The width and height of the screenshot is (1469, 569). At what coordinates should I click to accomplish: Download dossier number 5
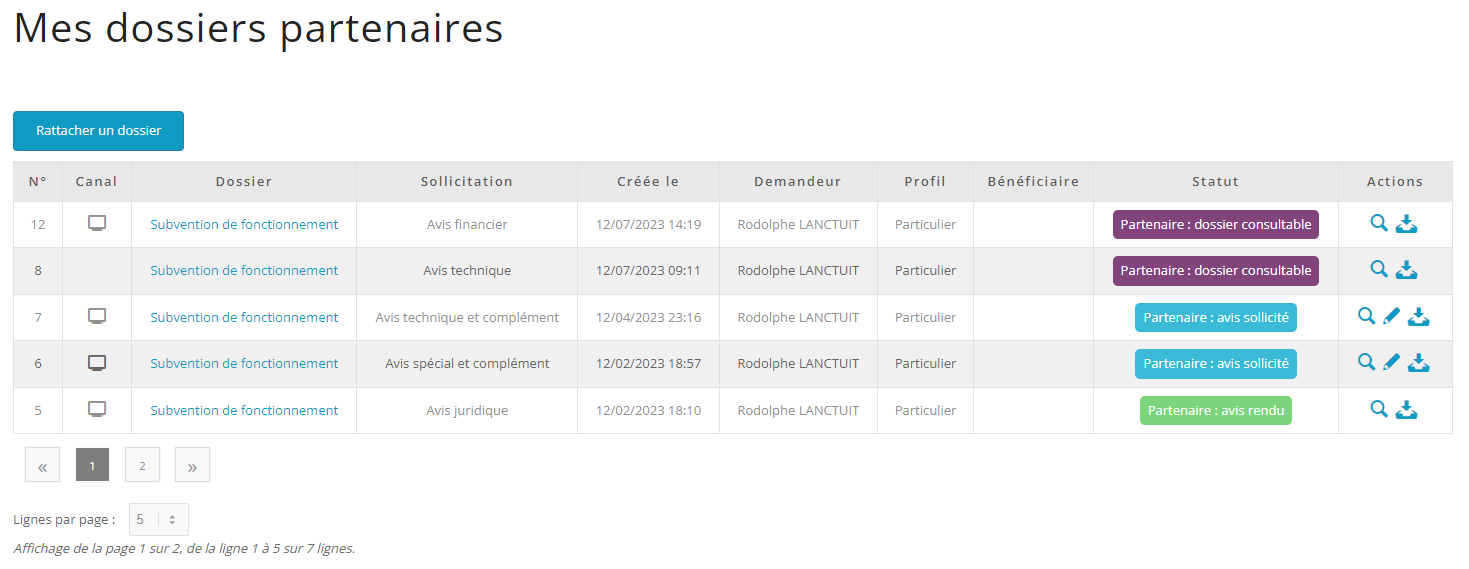tap(1407, 410)
